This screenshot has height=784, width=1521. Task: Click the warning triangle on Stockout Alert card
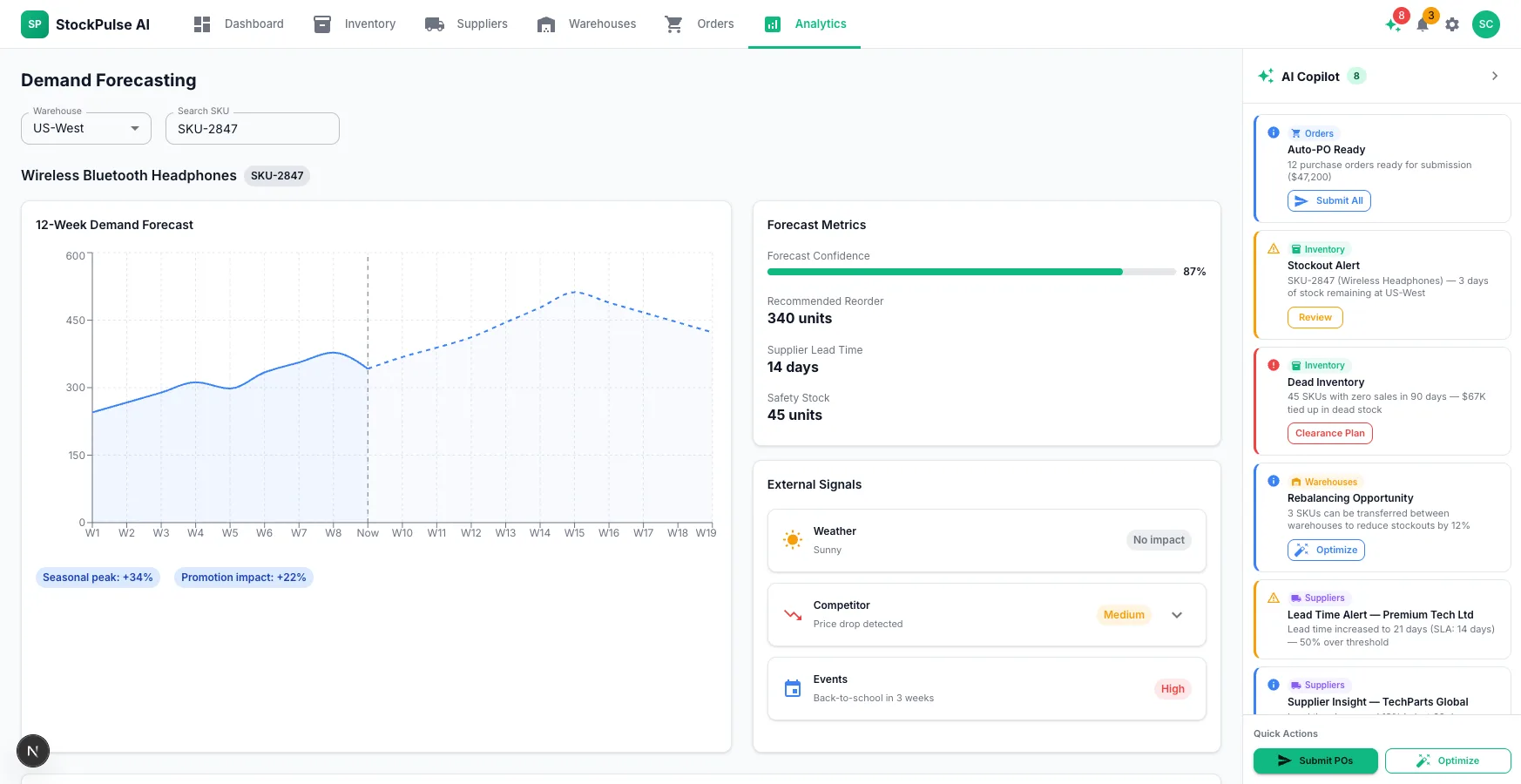point(1274,248)
